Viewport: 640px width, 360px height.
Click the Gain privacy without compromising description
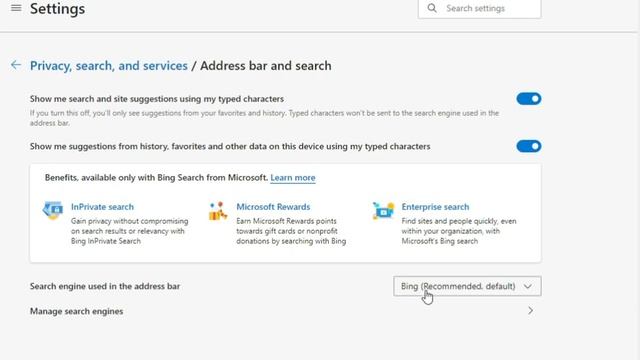129,231
